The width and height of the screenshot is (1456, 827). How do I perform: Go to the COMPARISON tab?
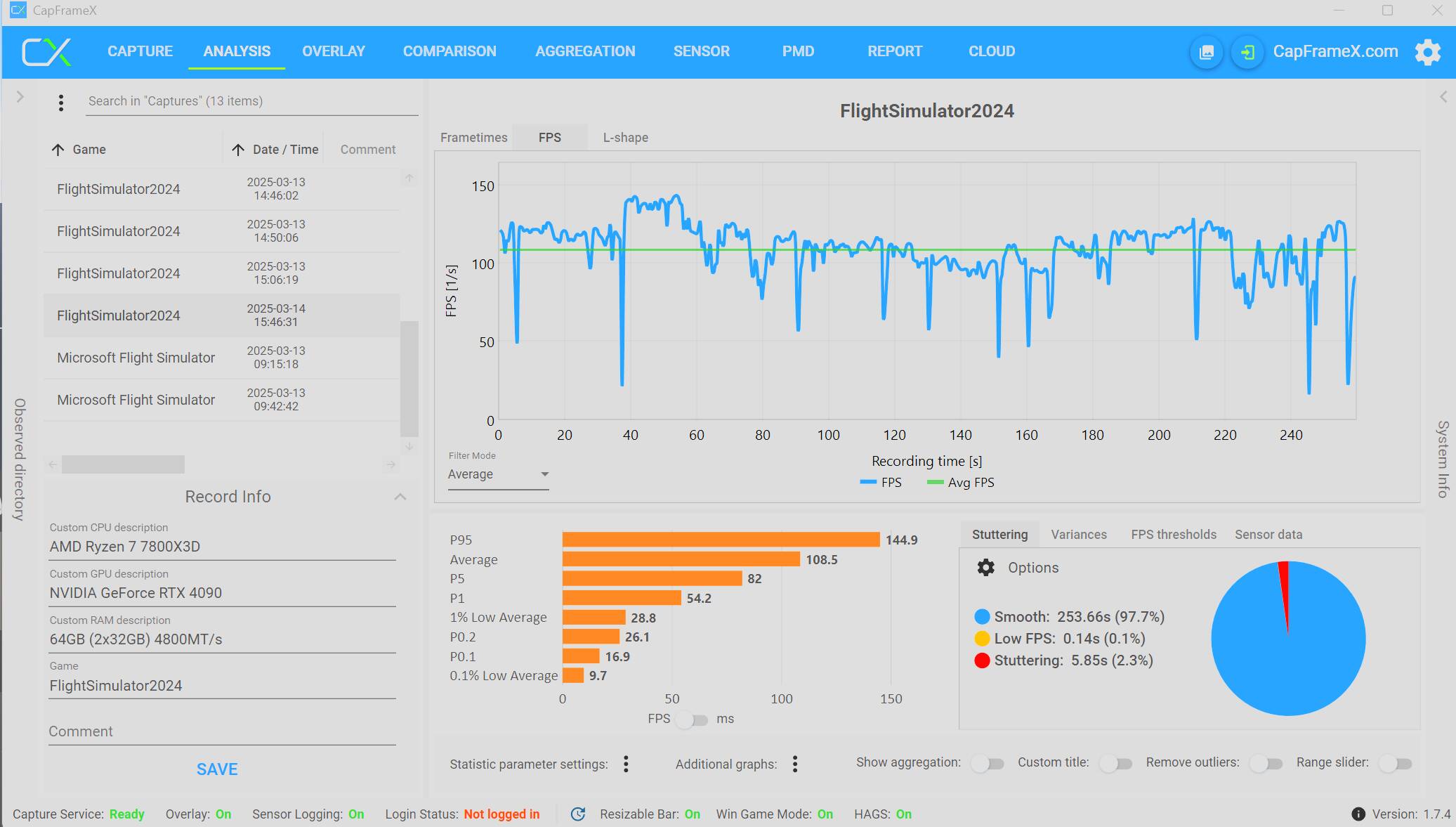pyautogui.click(x=450, y=51)
